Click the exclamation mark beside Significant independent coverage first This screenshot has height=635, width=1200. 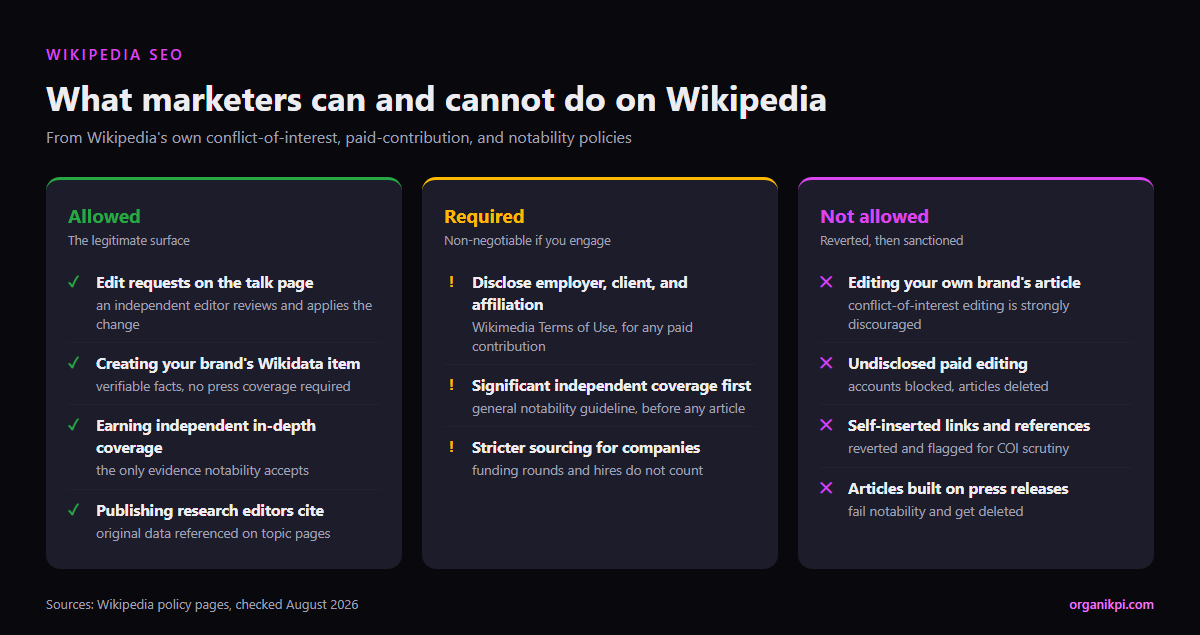[x=451, y=385]
